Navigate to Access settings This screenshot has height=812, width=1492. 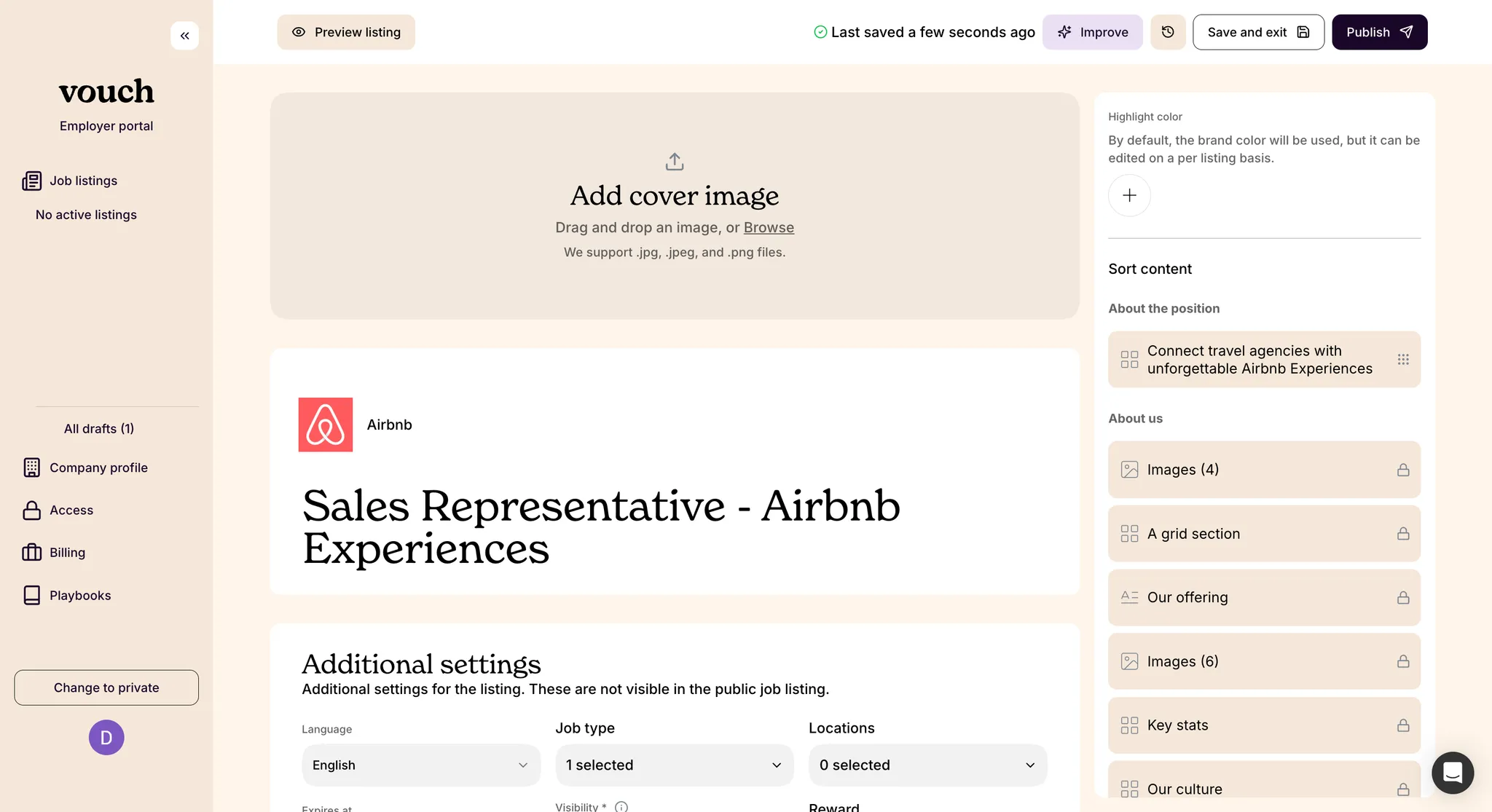pos(71,511)
